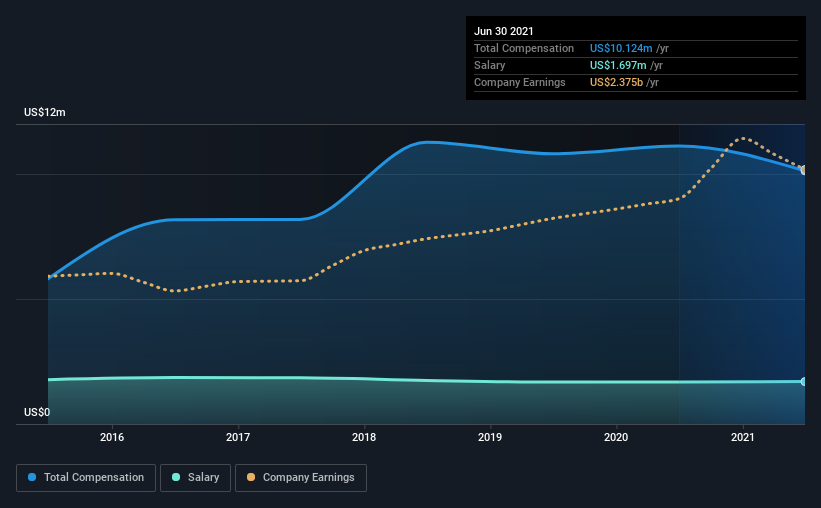Image resolution: width=821 pixels, height=508 pixels.
Task: Toggle the Total Compensation legend button
Action: point(86,478)
